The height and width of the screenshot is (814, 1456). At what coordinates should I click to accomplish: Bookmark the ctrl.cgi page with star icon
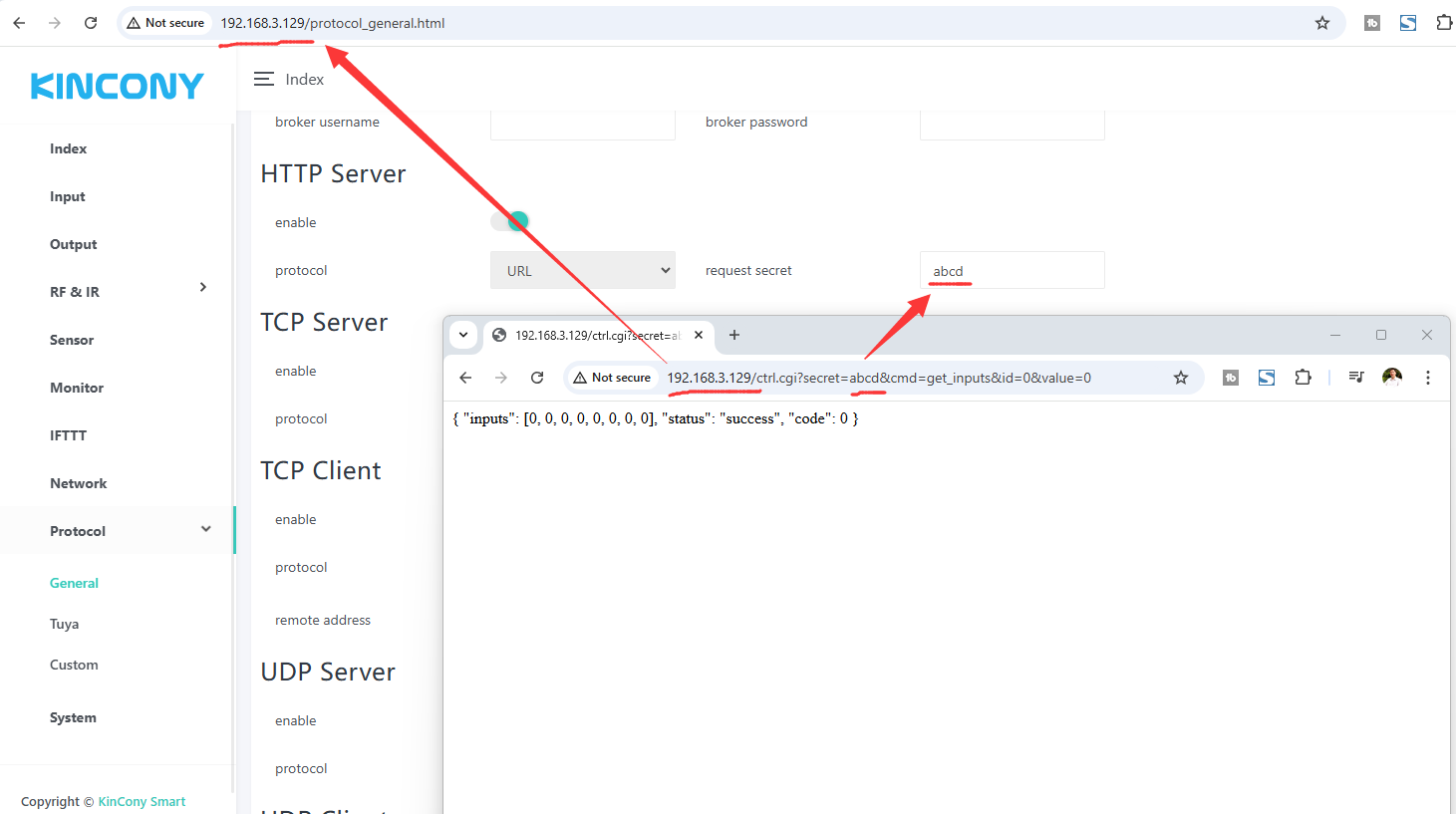1181,378
